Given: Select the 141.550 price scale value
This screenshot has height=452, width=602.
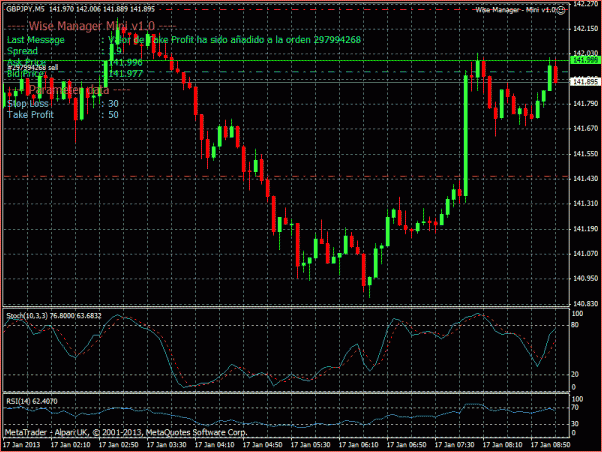Looking at the screenshot, I should [x=585, y=154].
